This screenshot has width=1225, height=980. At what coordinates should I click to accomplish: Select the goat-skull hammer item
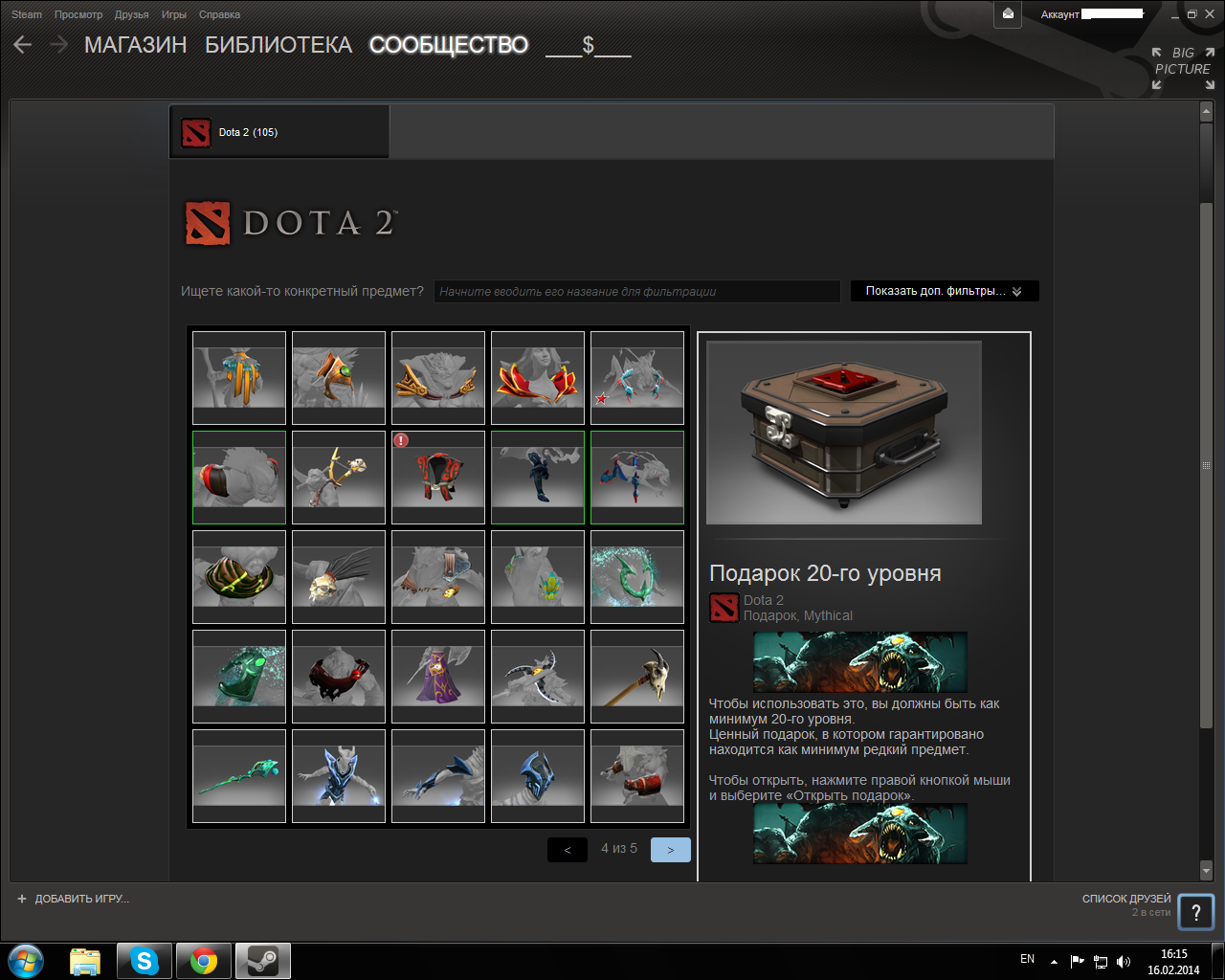pos(637,677)
